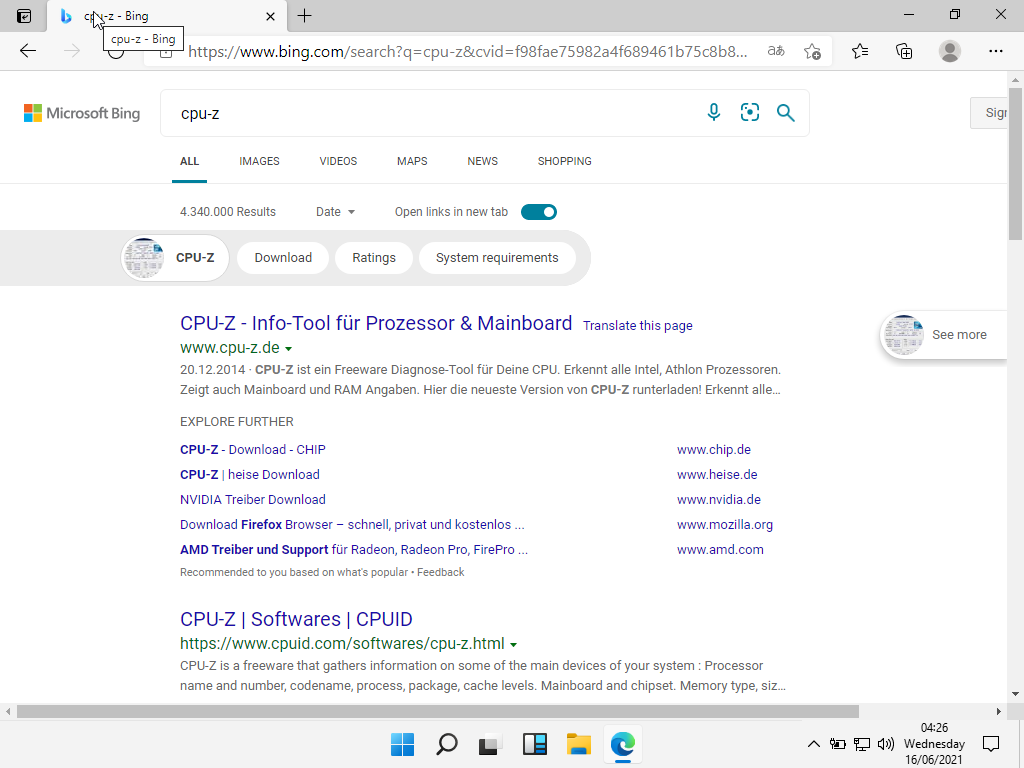Search using an image with visual search
This screenshot has width=1024, height=768.
tap(750, 112)
